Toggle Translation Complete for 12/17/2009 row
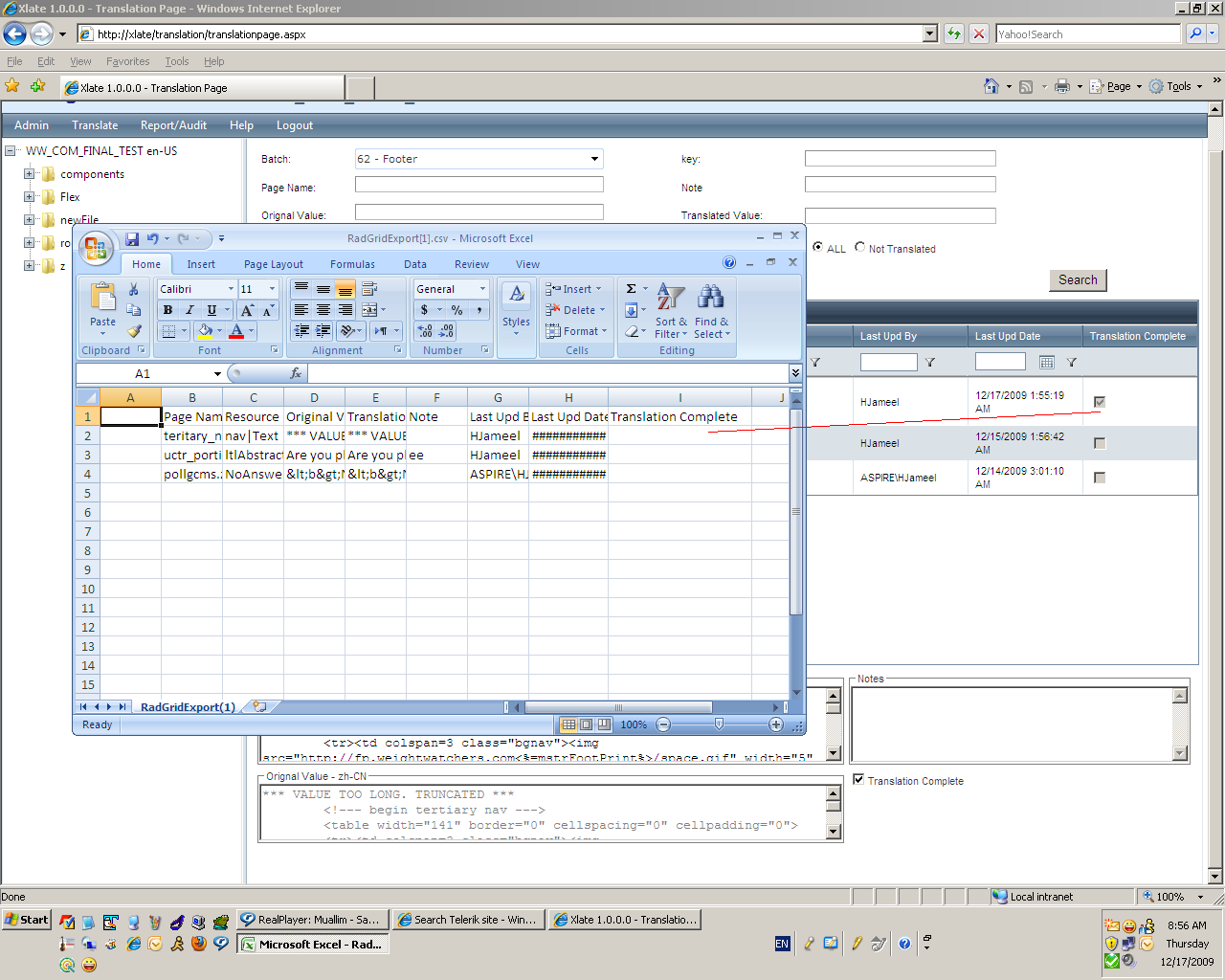The width and height of the screenshot is (1225, 980). coord(1100,402)
